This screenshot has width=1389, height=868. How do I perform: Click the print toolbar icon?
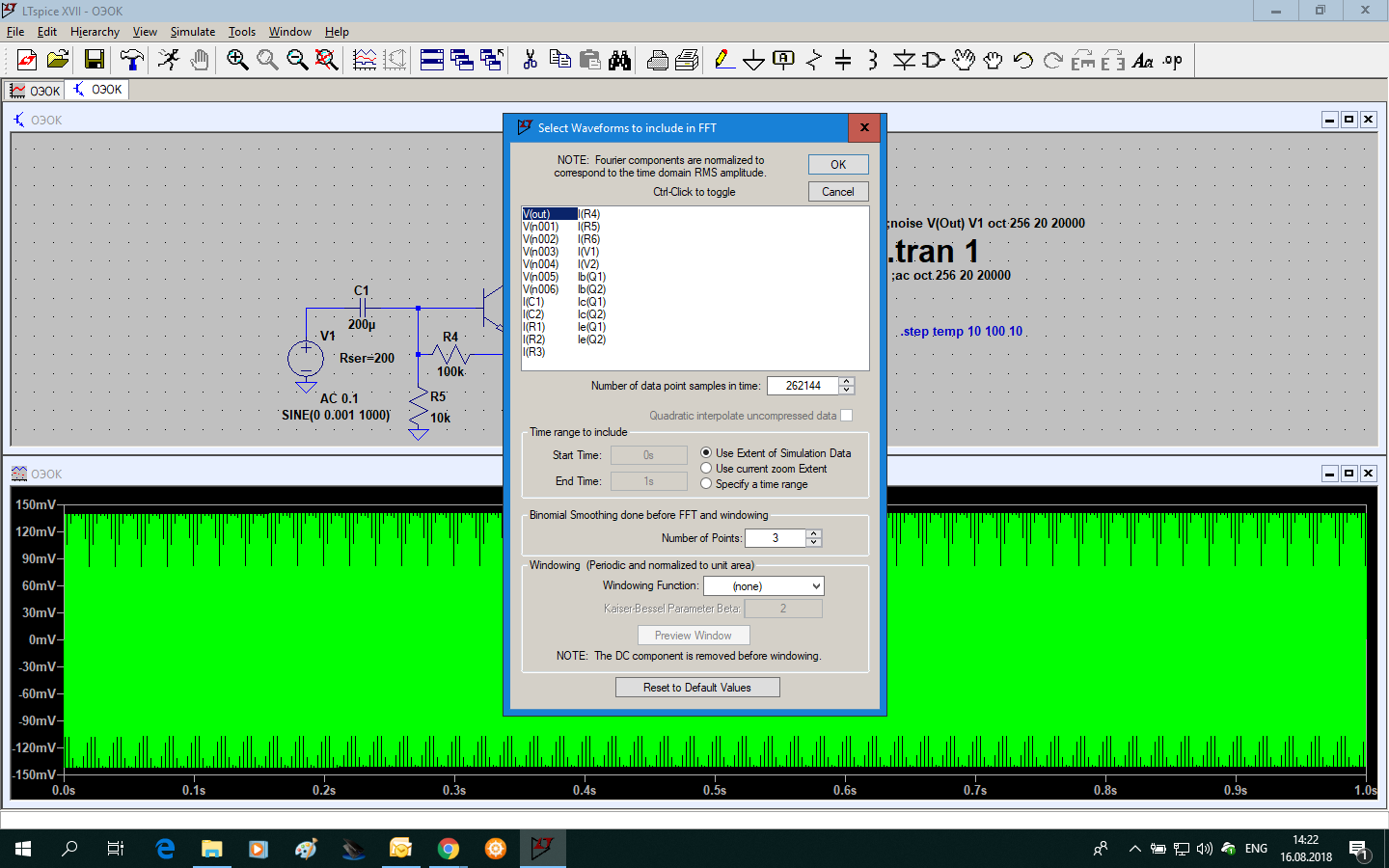pos(657,60)
